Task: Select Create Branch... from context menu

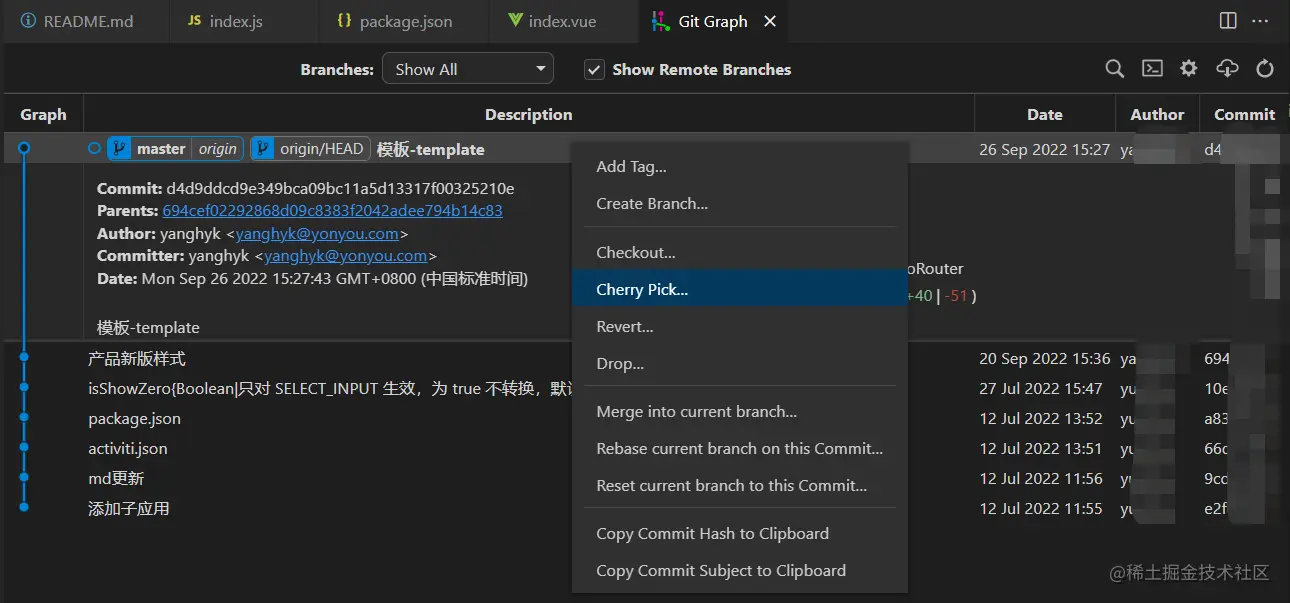Action: 740,204
